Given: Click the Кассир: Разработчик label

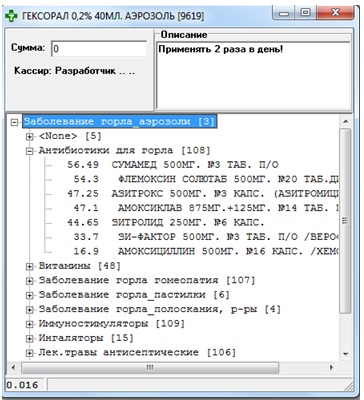Looking at the screenshot, I should click(74, 71).
